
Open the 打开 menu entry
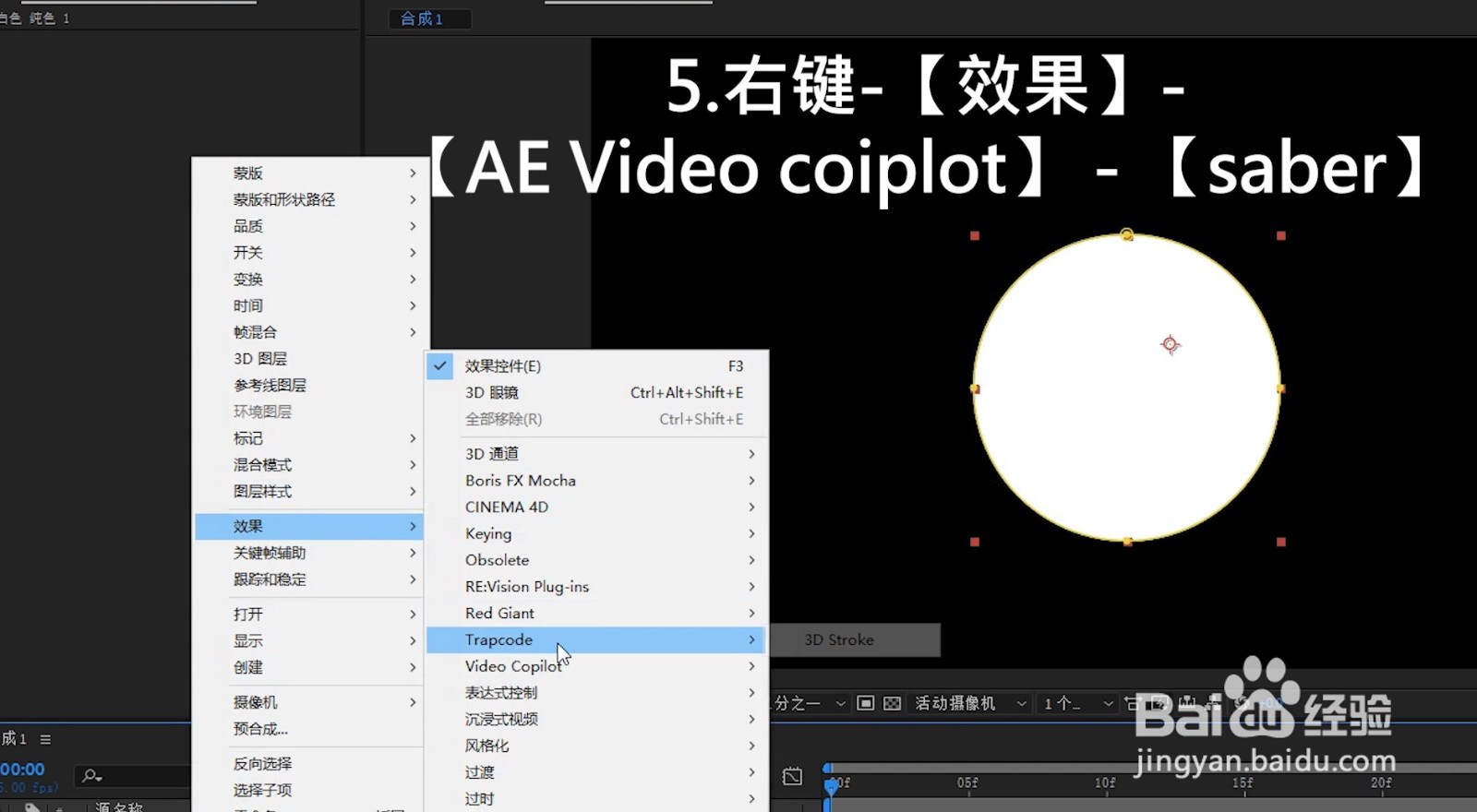(309, 615)
